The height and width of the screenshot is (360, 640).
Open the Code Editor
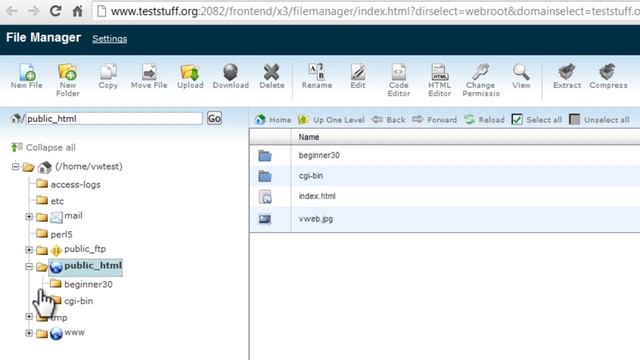pos(399,80)
